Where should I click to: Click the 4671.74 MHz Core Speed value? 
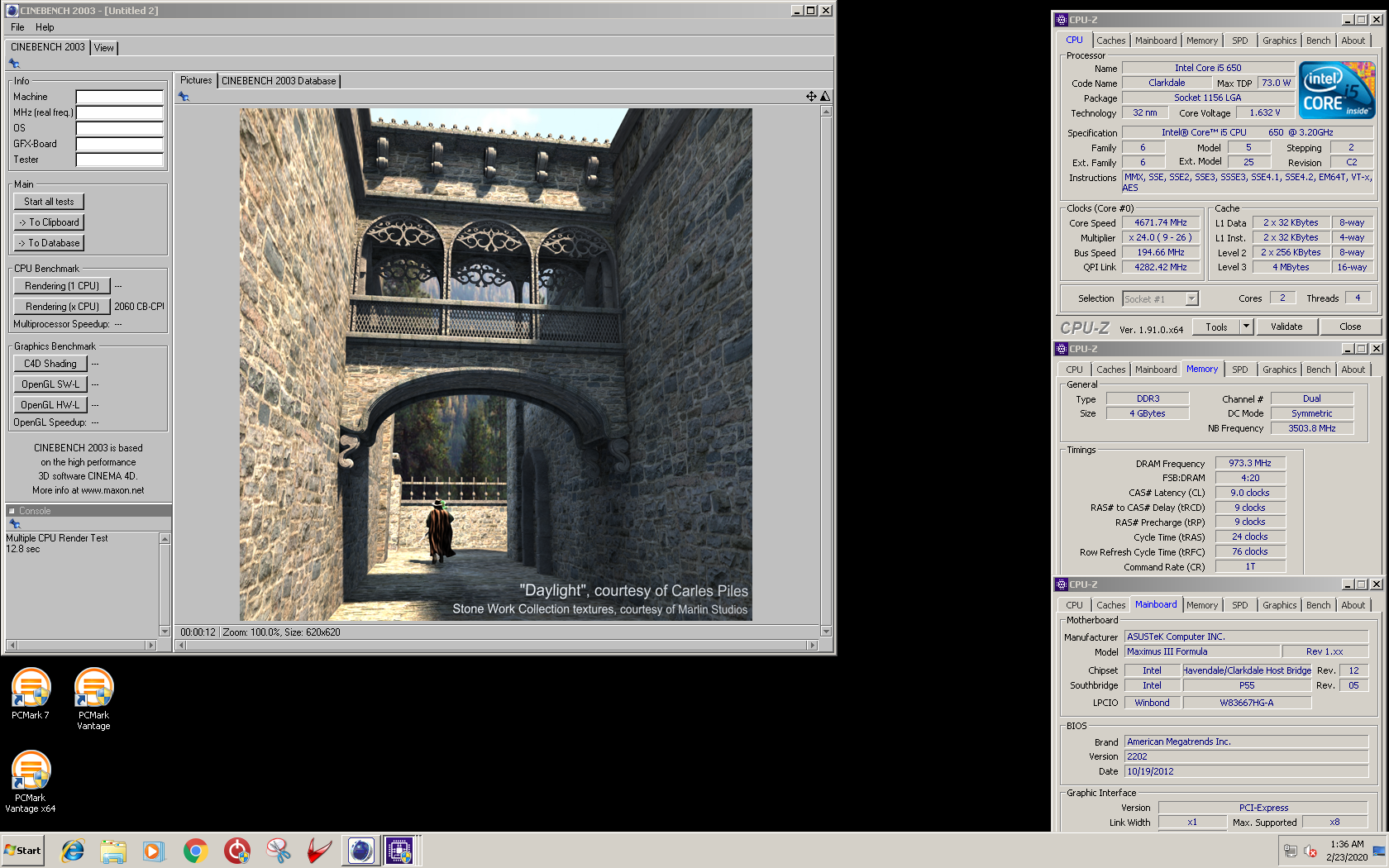point(1160,223)
